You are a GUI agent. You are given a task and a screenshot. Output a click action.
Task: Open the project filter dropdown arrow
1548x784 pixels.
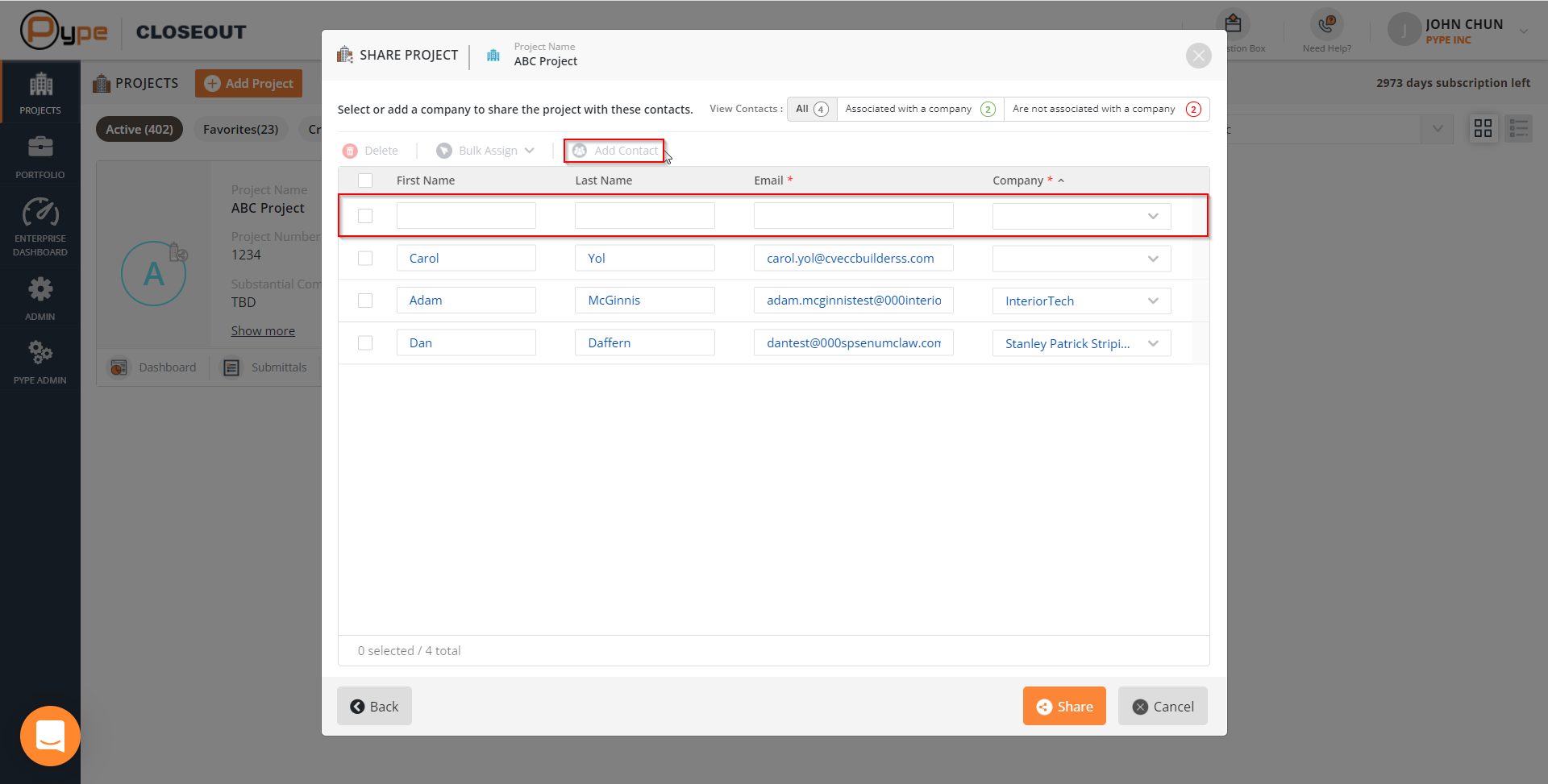(x=1438, y=129)
